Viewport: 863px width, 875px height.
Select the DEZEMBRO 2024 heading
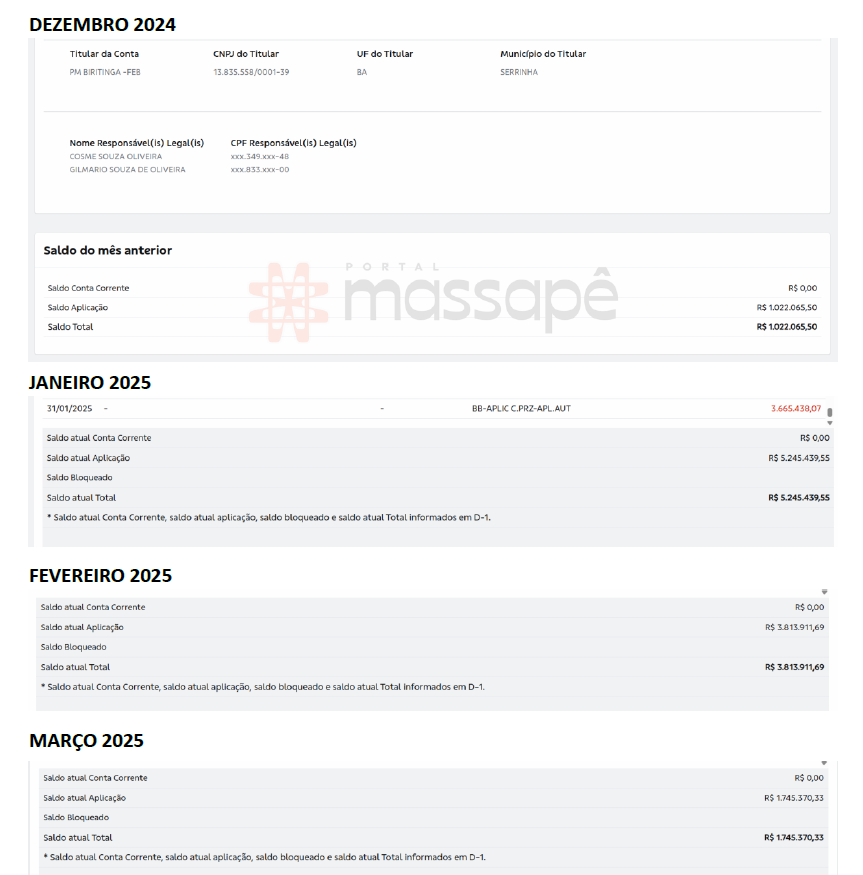pos(102,25)
